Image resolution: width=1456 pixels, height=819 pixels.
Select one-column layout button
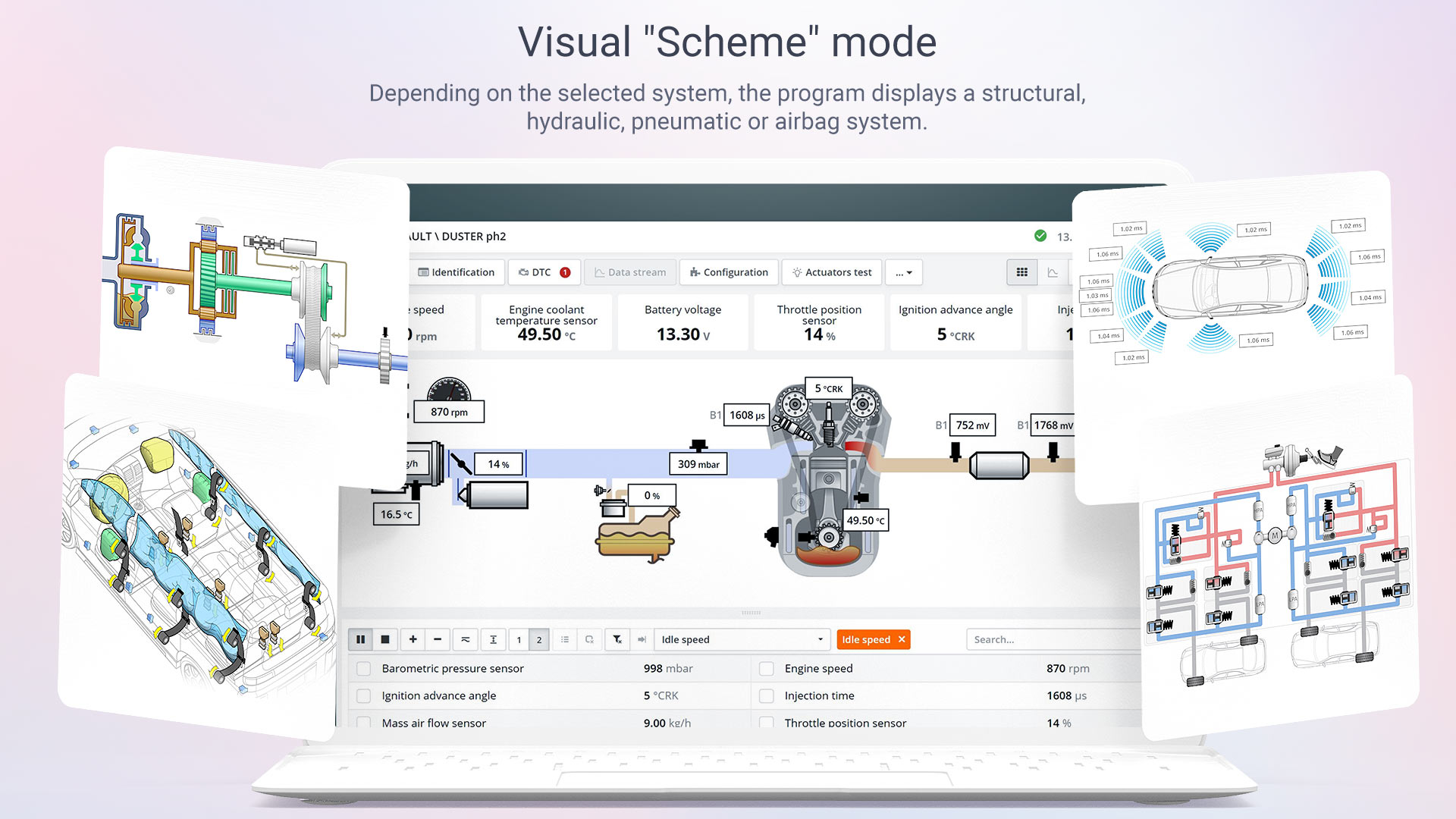coord(519,639)
